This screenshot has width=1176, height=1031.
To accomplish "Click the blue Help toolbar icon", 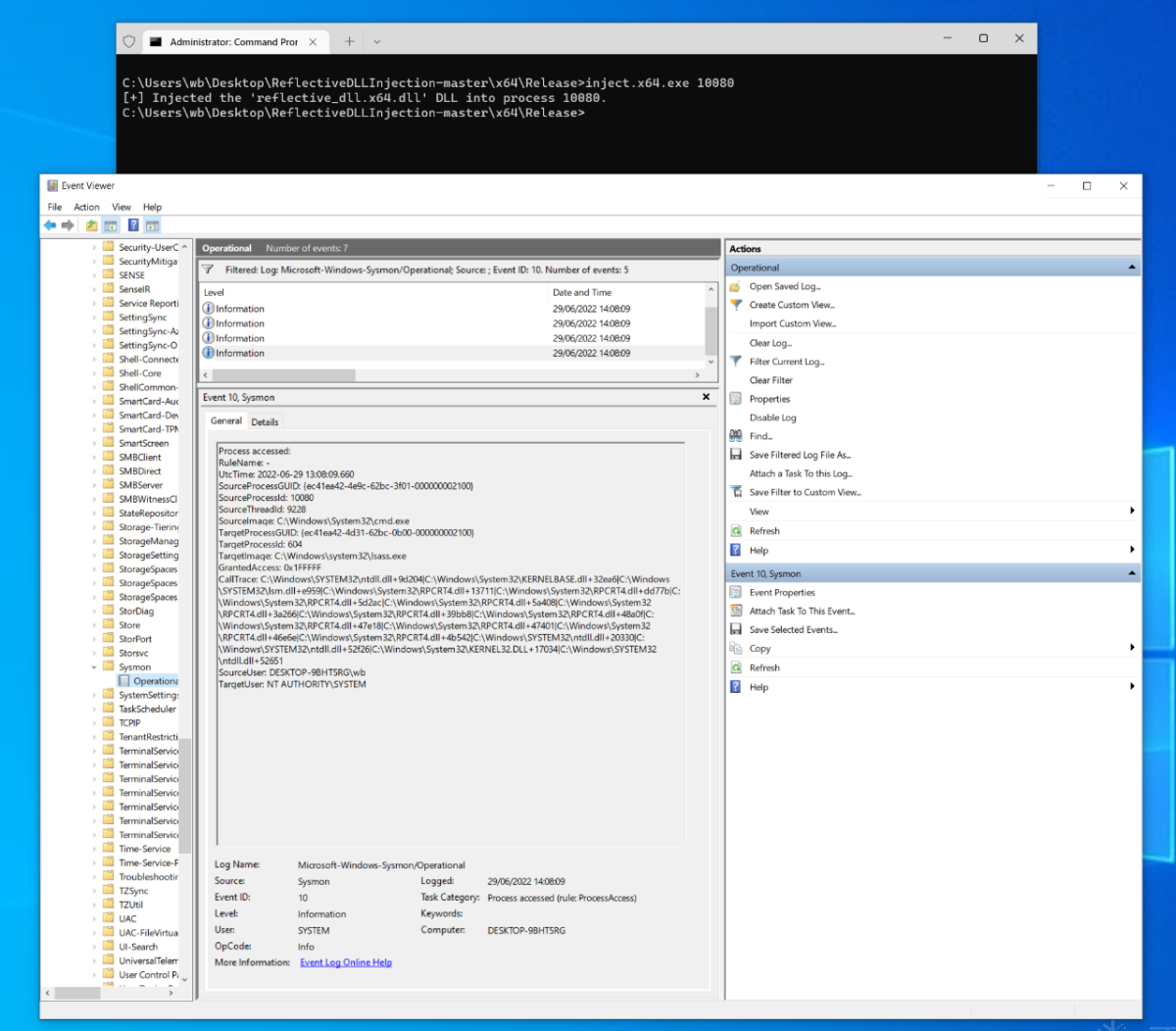I will (x=133, y=225).
